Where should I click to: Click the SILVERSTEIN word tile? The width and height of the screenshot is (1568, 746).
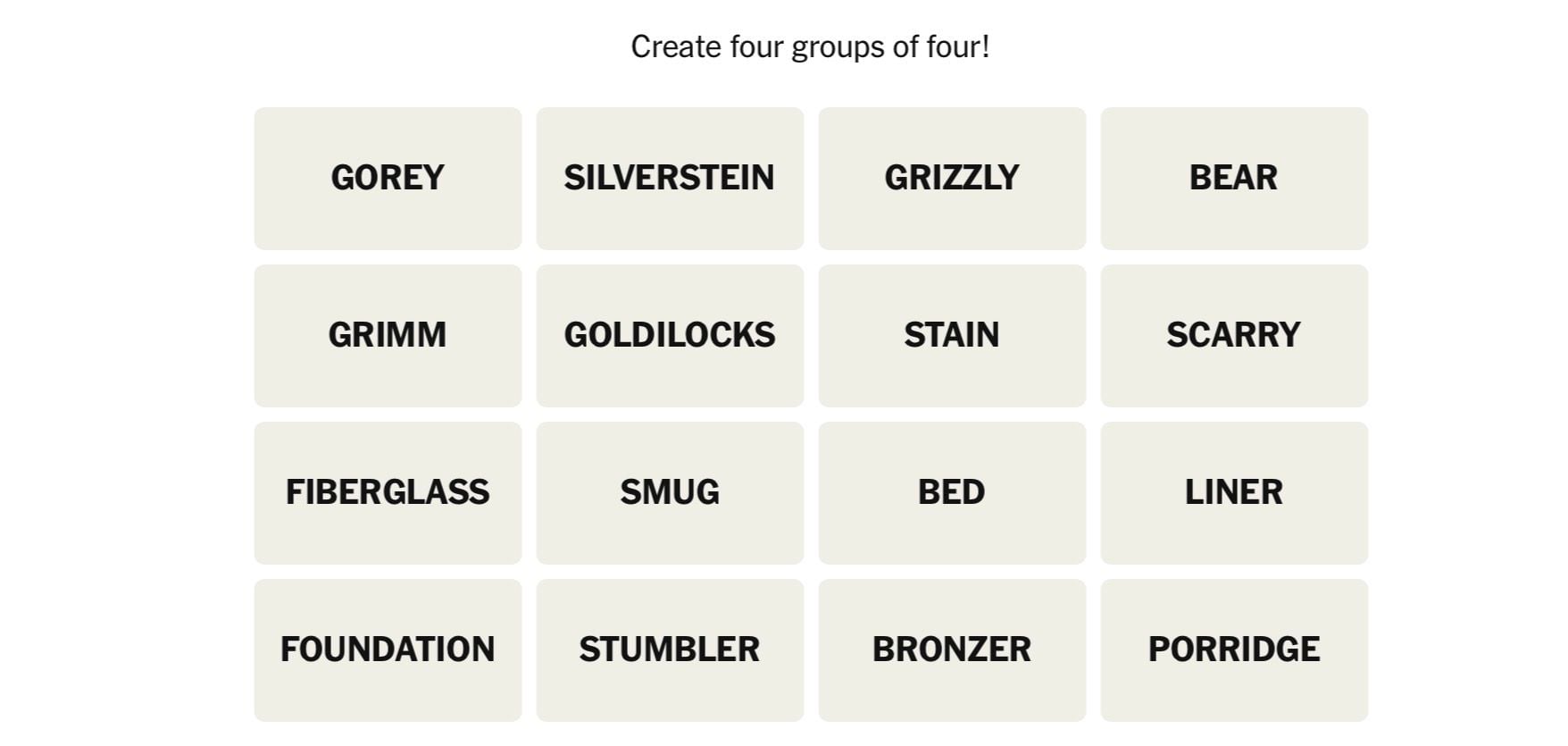(670, 178)
